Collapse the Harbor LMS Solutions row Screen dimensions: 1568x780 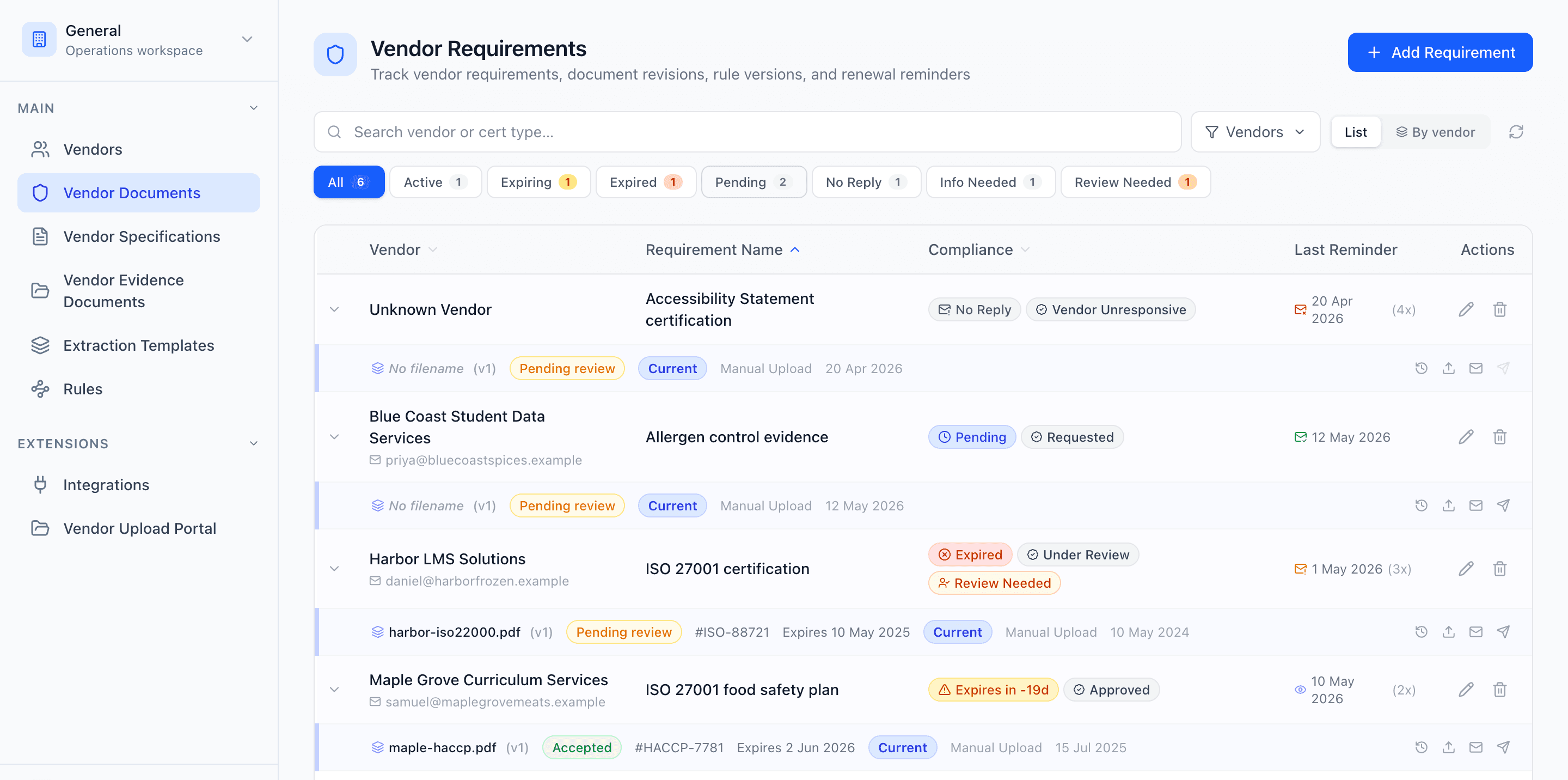pyautogui.click(x=334, y=568)
